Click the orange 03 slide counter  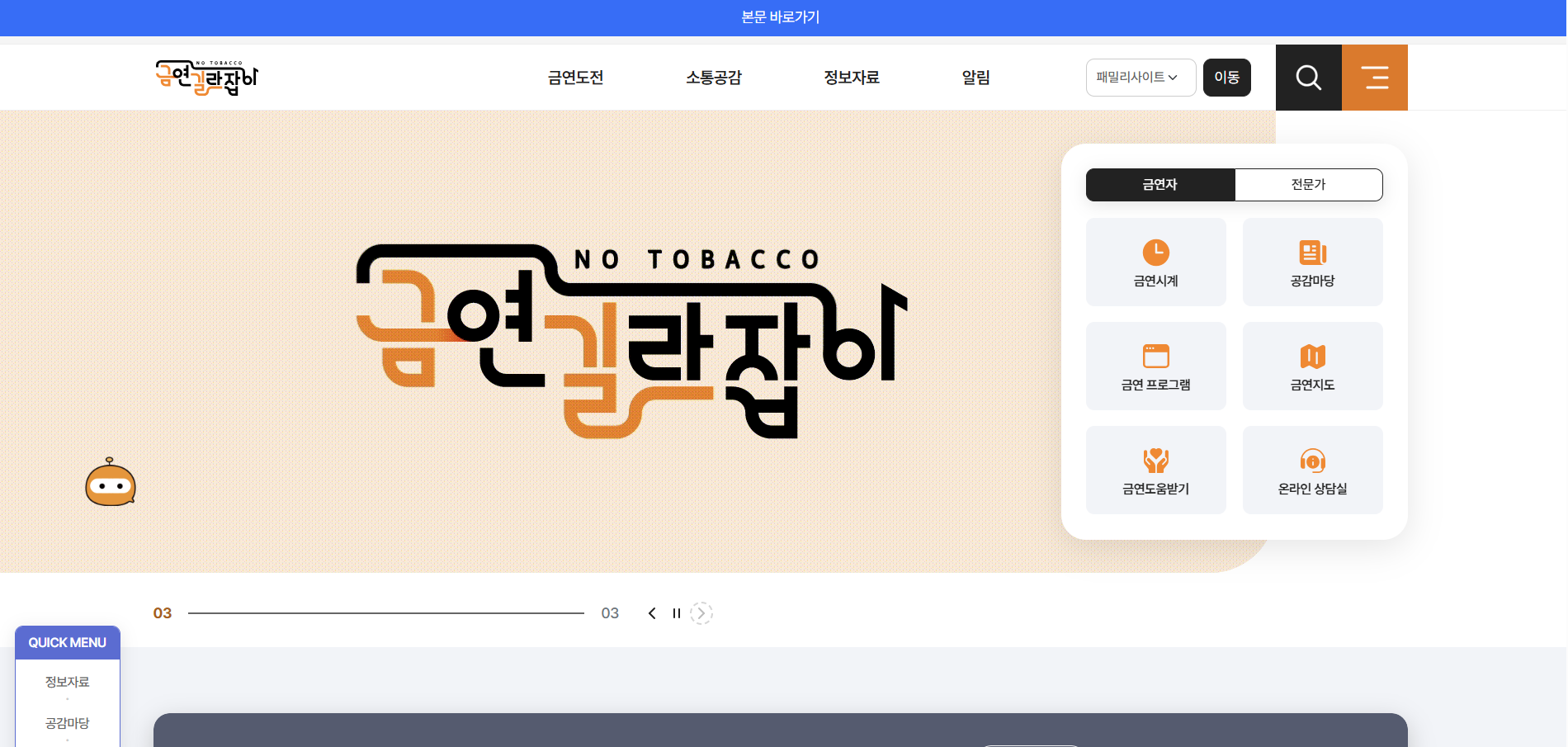[x=163, y=613]
